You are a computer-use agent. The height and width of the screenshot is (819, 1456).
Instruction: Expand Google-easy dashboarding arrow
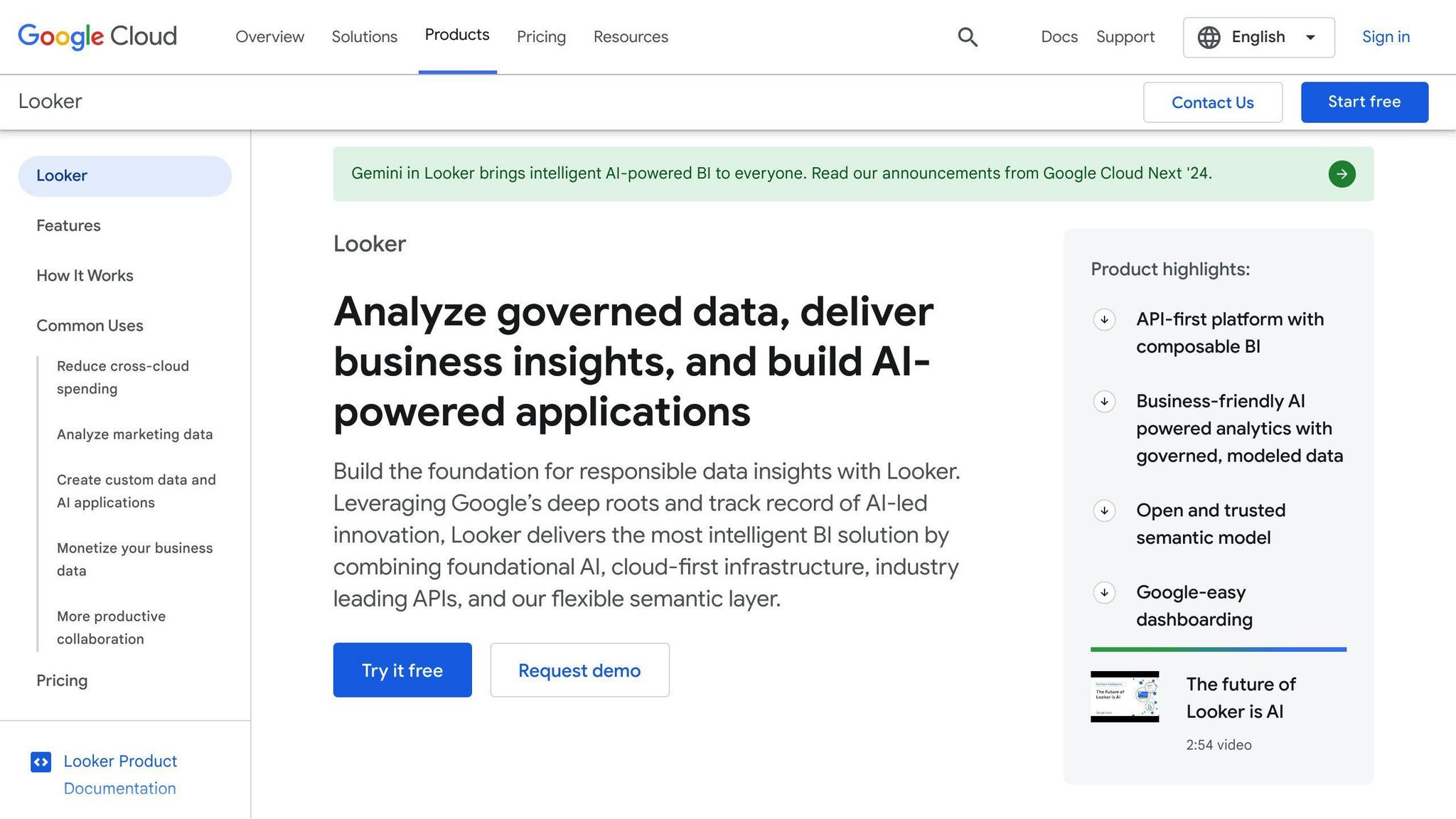(x=1104, y=592)
